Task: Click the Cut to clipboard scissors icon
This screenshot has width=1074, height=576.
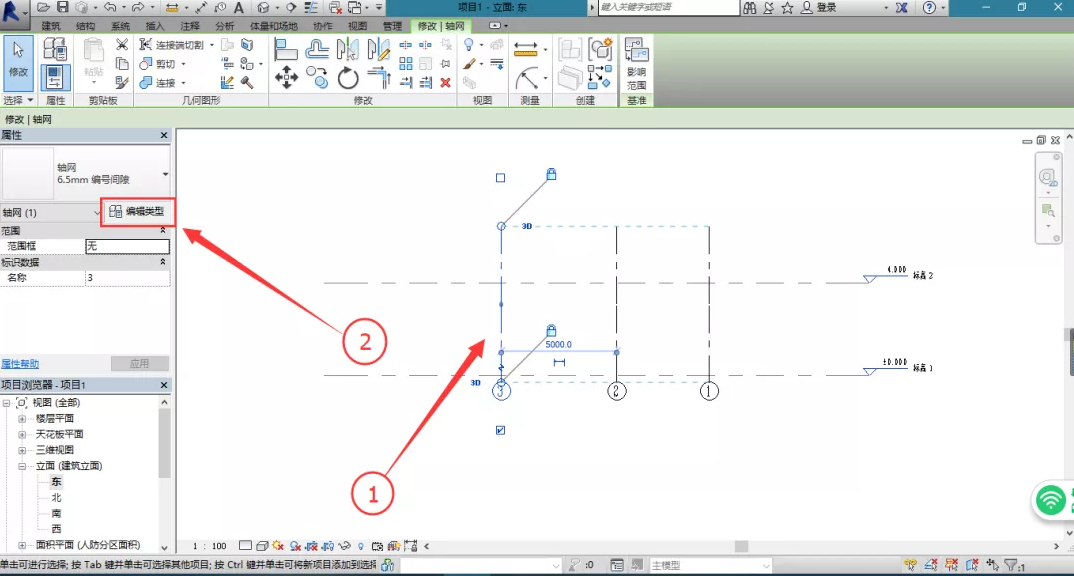Action: coord(122,45)
